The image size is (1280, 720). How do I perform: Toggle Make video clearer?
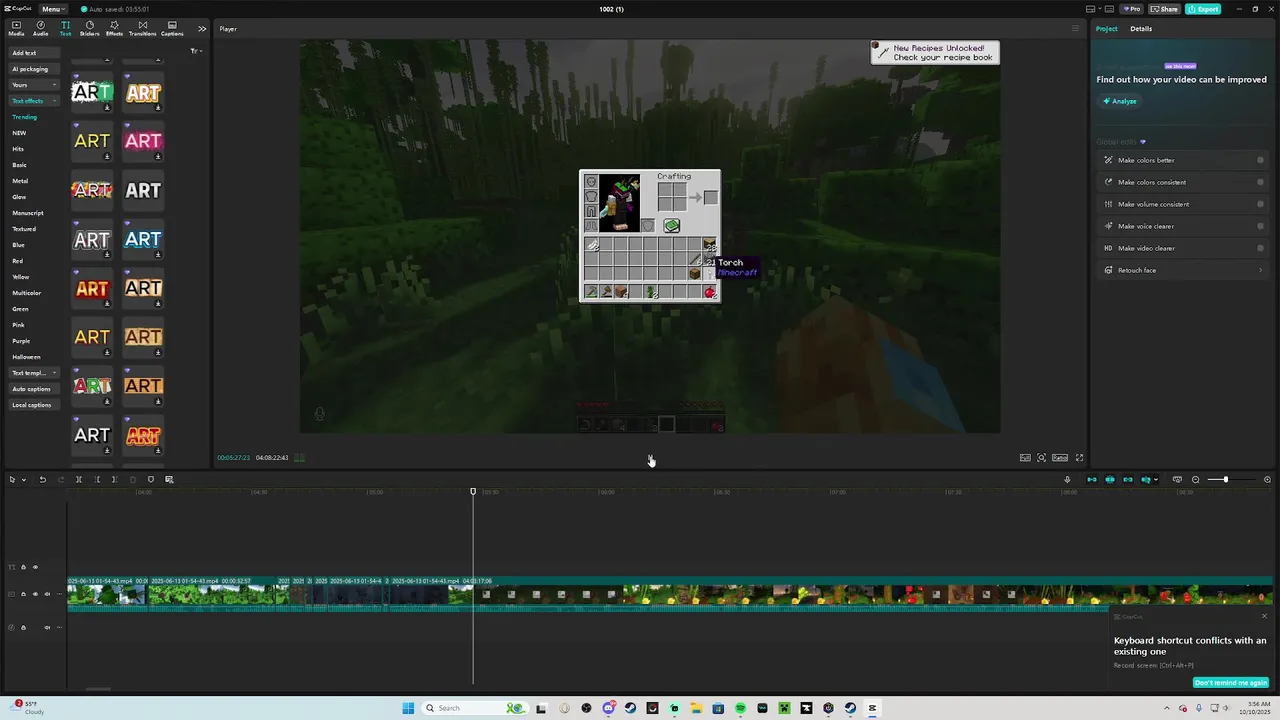tap(1260, 248)
